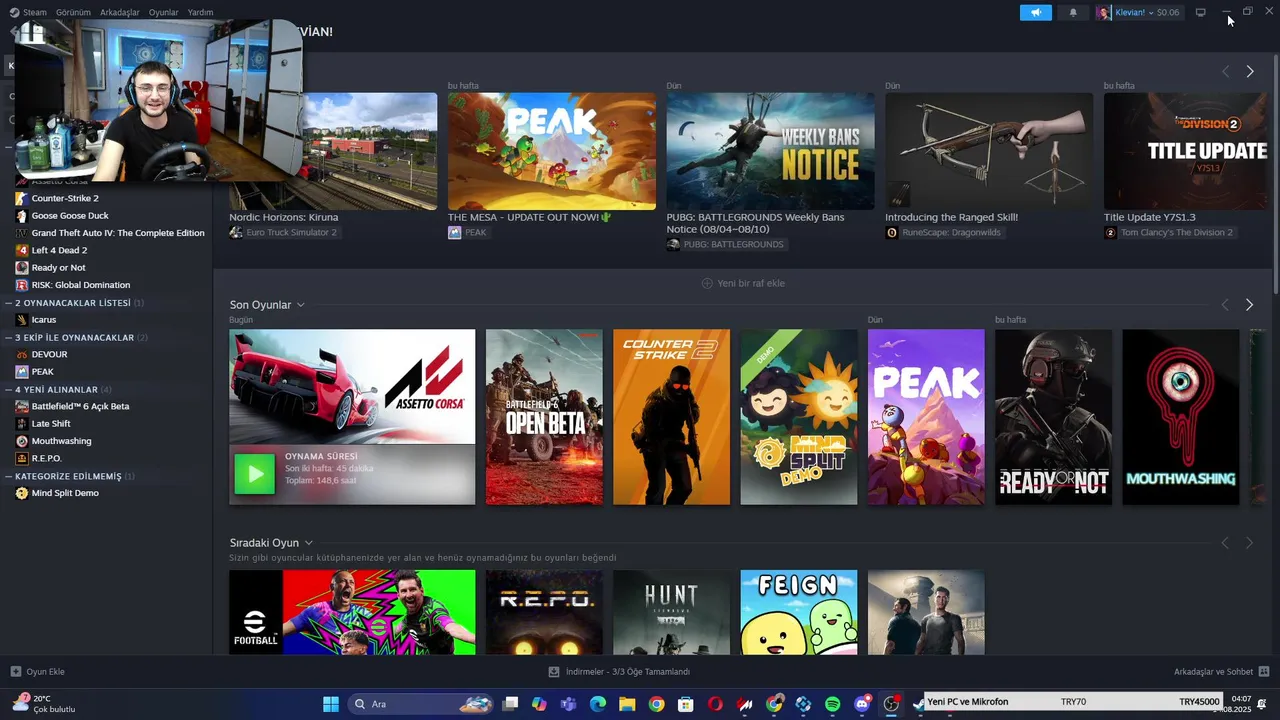Viewport: 1280px width, 720px height.
Task: Open Mind Split Demo cover
Action: [x=798, y=417]
